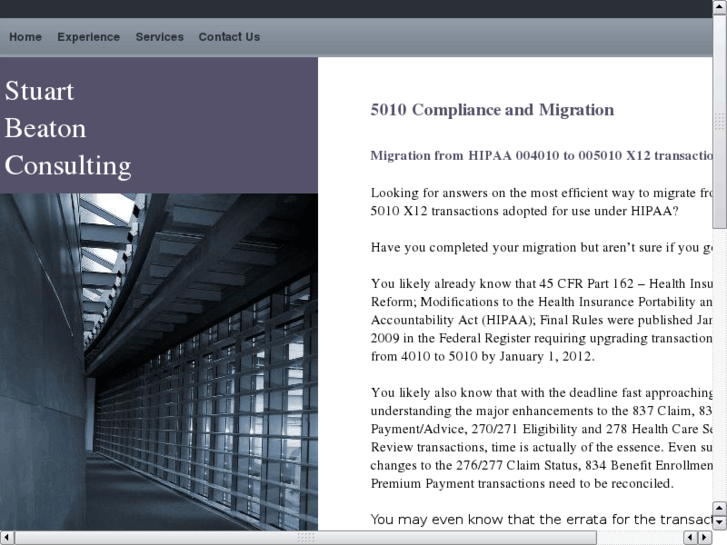Select Contact Us in navigation bar
The height and width of the screenshot is (545, 727).
click(x=229, y=37)
